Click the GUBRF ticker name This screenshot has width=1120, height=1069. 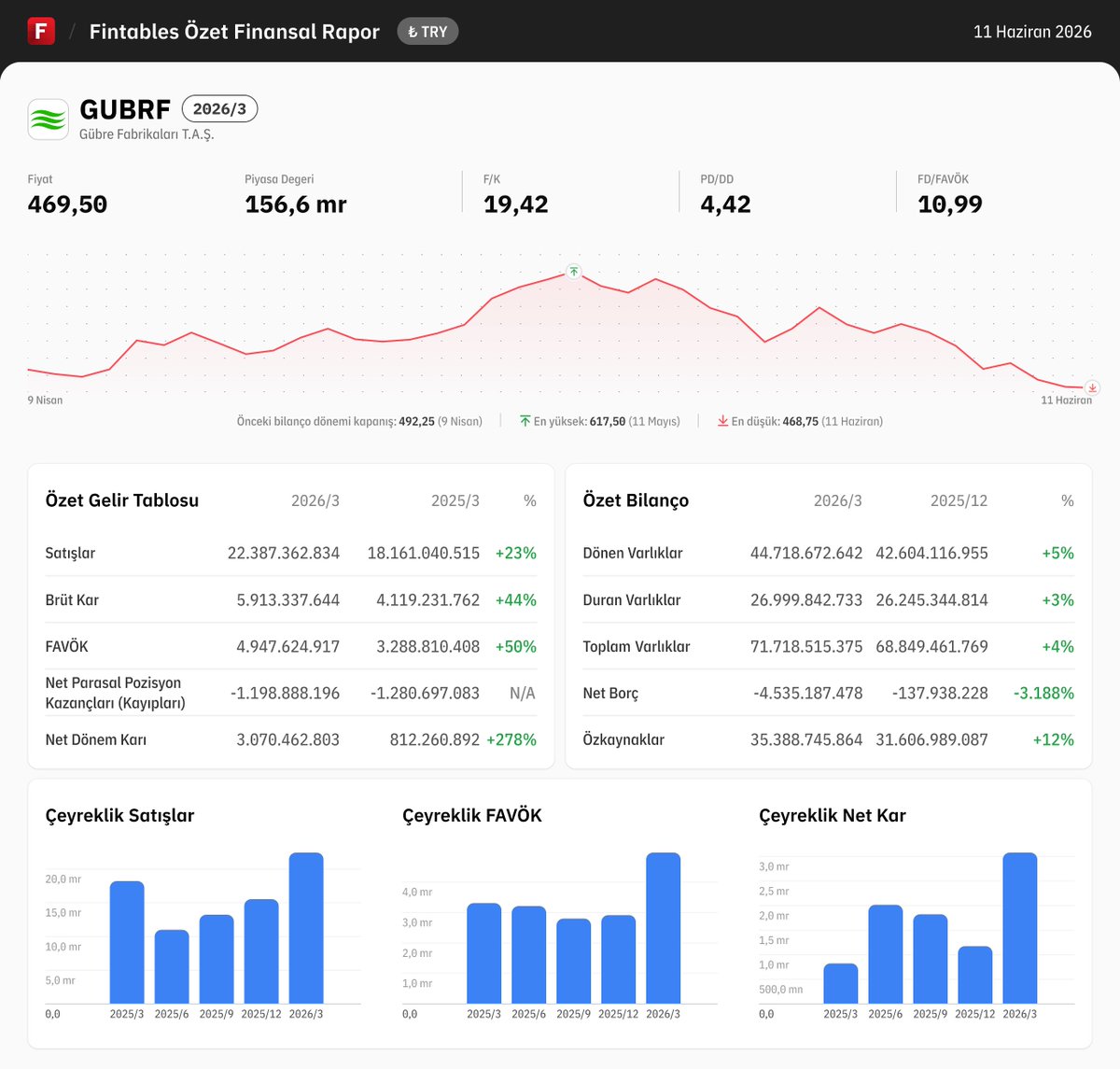(125, 109)
